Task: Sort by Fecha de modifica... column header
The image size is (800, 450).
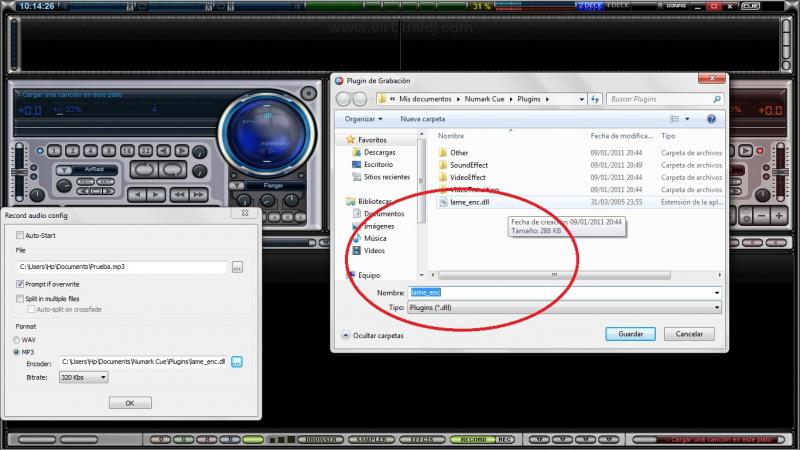Action: [621, 136]
